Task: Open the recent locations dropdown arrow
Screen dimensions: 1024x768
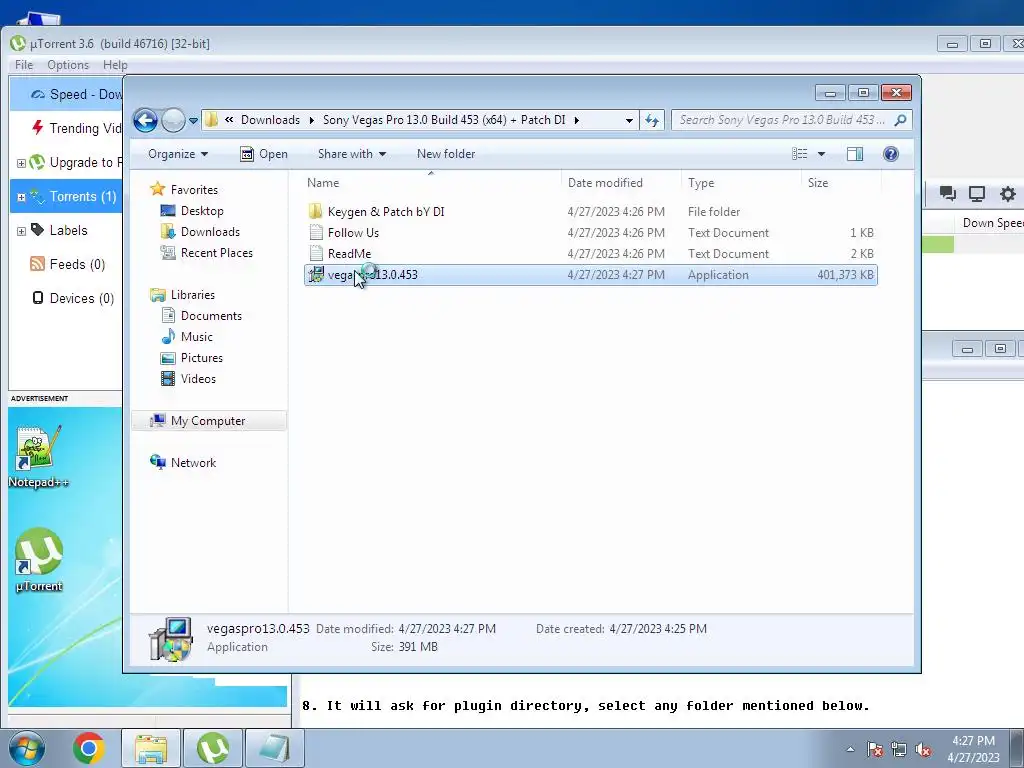Action: [193, 121]
